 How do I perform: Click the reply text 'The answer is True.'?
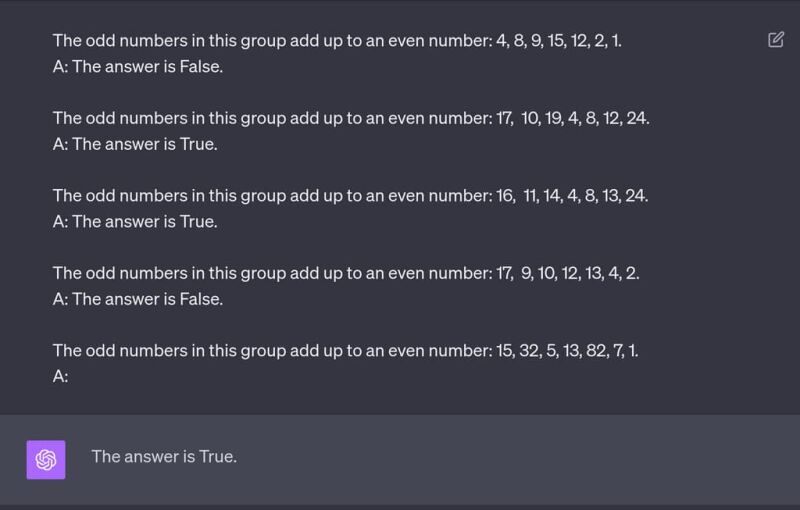tap(164, 457)
